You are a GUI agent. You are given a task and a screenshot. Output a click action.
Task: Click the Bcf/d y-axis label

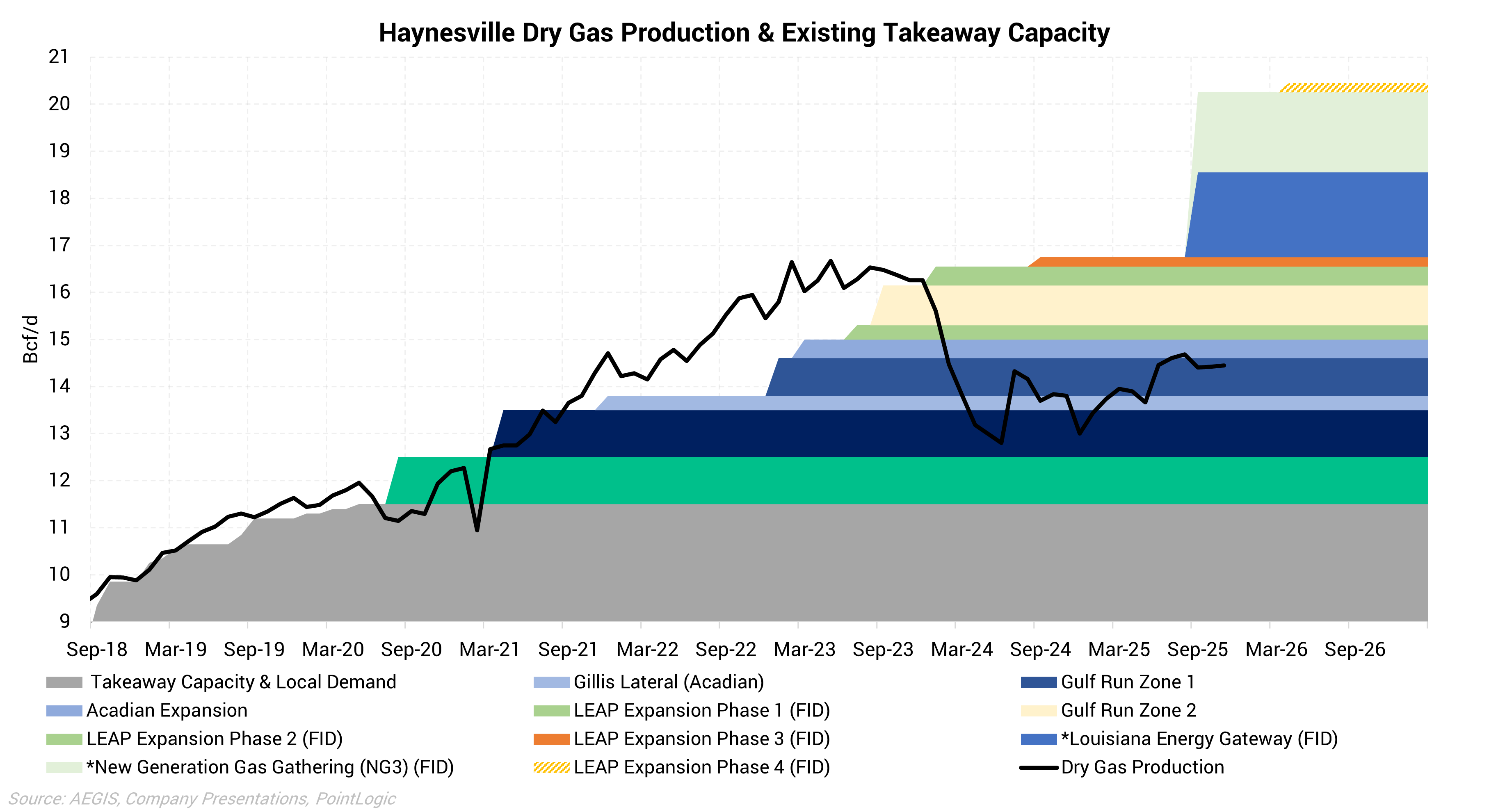pos(30,339)
